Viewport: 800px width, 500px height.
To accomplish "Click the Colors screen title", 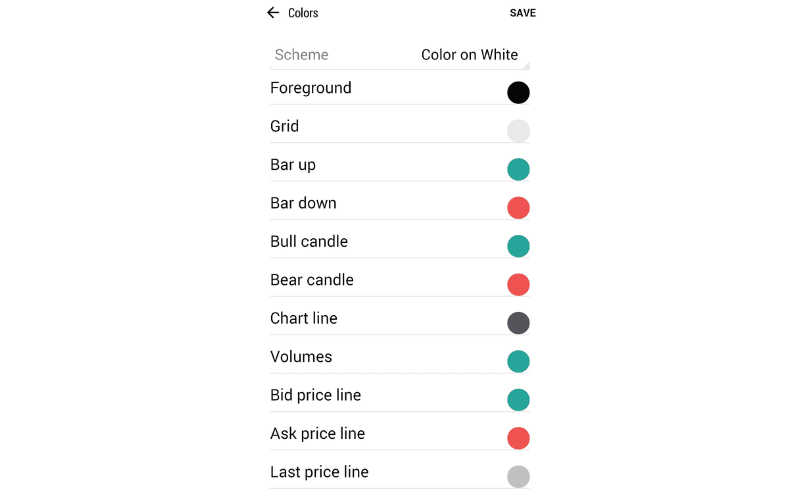I will click(303, 13).
